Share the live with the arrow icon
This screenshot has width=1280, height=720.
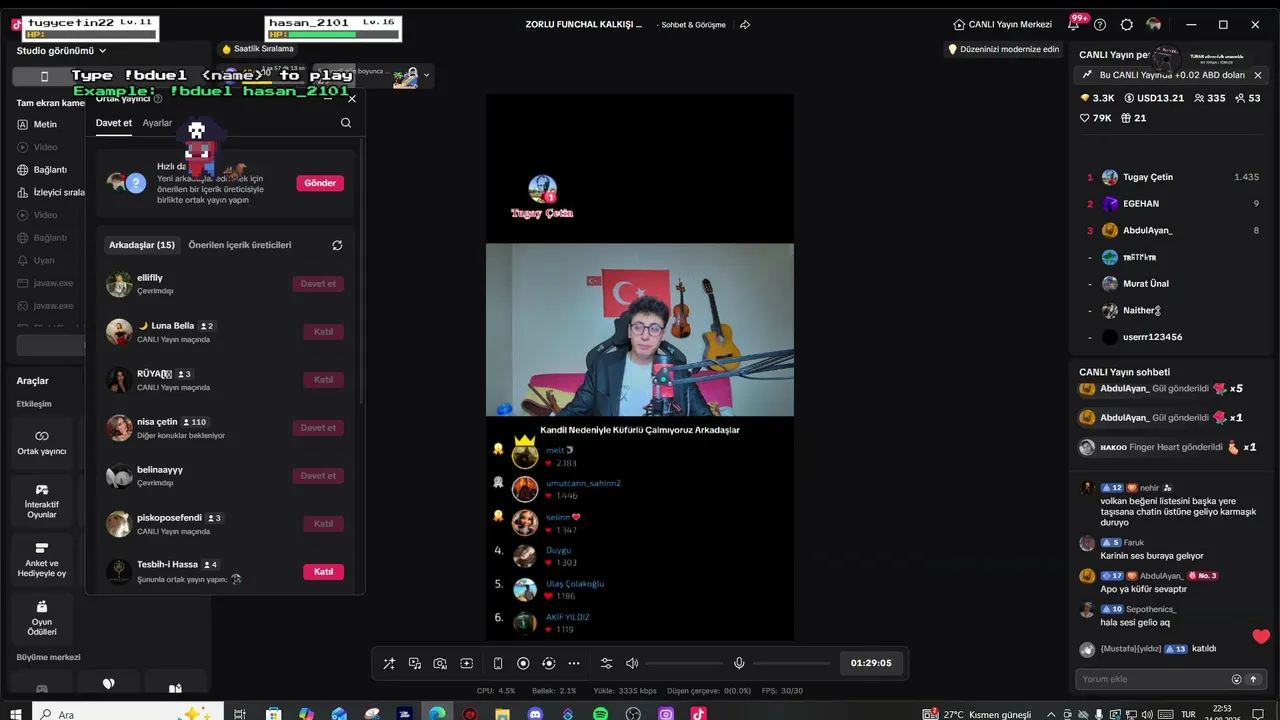[745, 25]
